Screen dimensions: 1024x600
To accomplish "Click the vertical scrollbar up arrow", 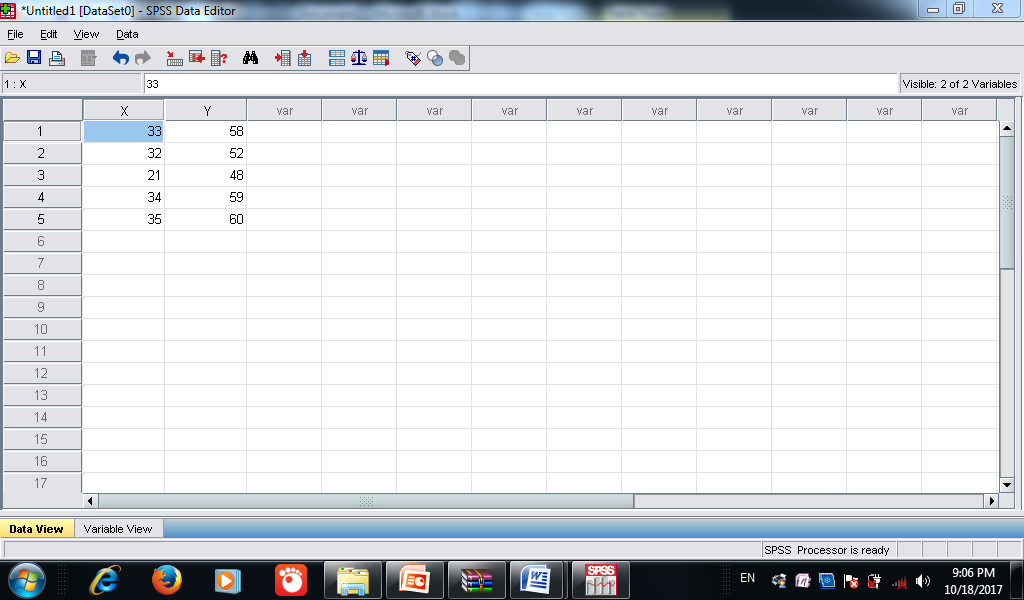I will pos(1006,129).
